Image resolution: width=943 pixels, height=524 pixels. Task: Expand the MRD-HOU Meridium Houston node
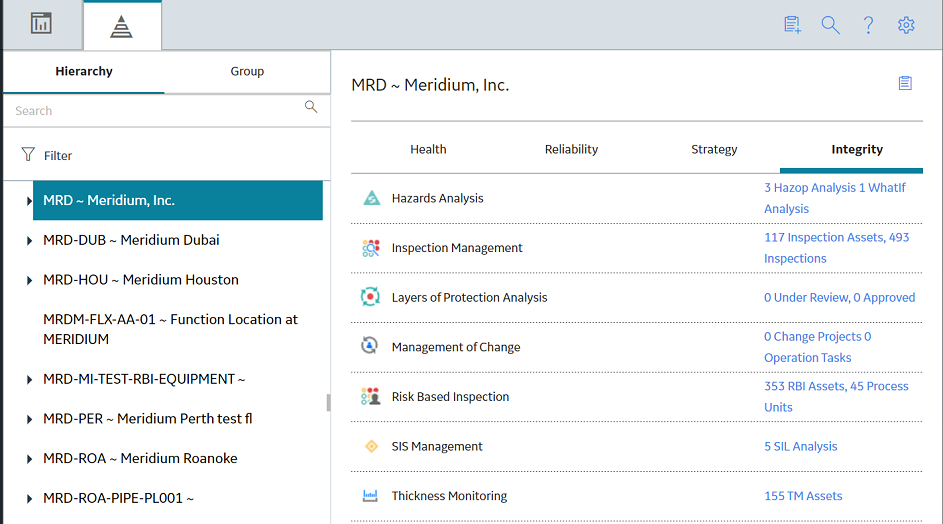[x=29, y=280]
